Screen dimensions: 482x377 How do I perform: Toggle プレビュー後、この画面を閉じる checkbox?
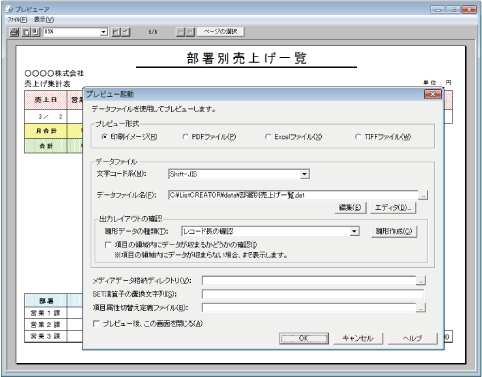96,324
